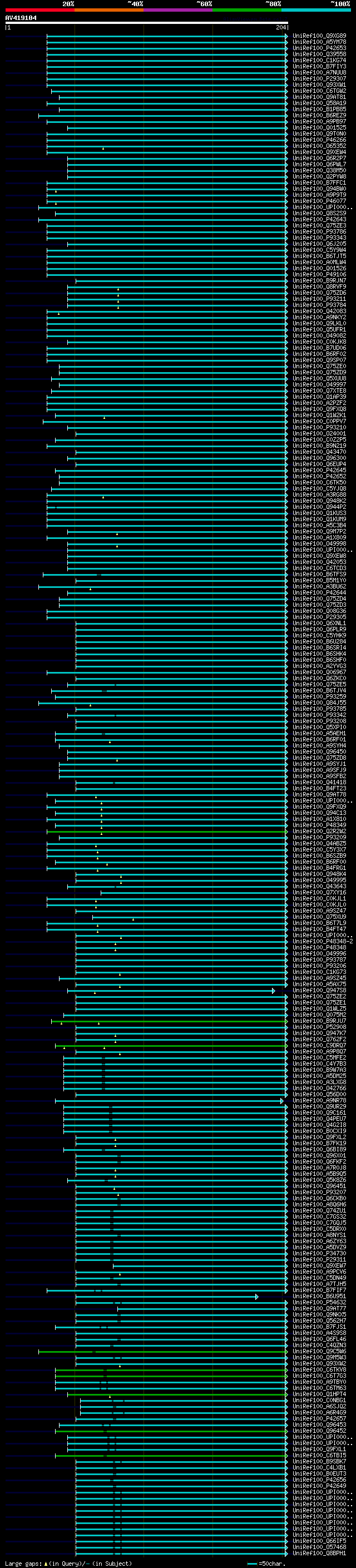Select hit label UniRef100_P48348-2
The height and width of the screenshot is (1568, 356).
[323, 942]
